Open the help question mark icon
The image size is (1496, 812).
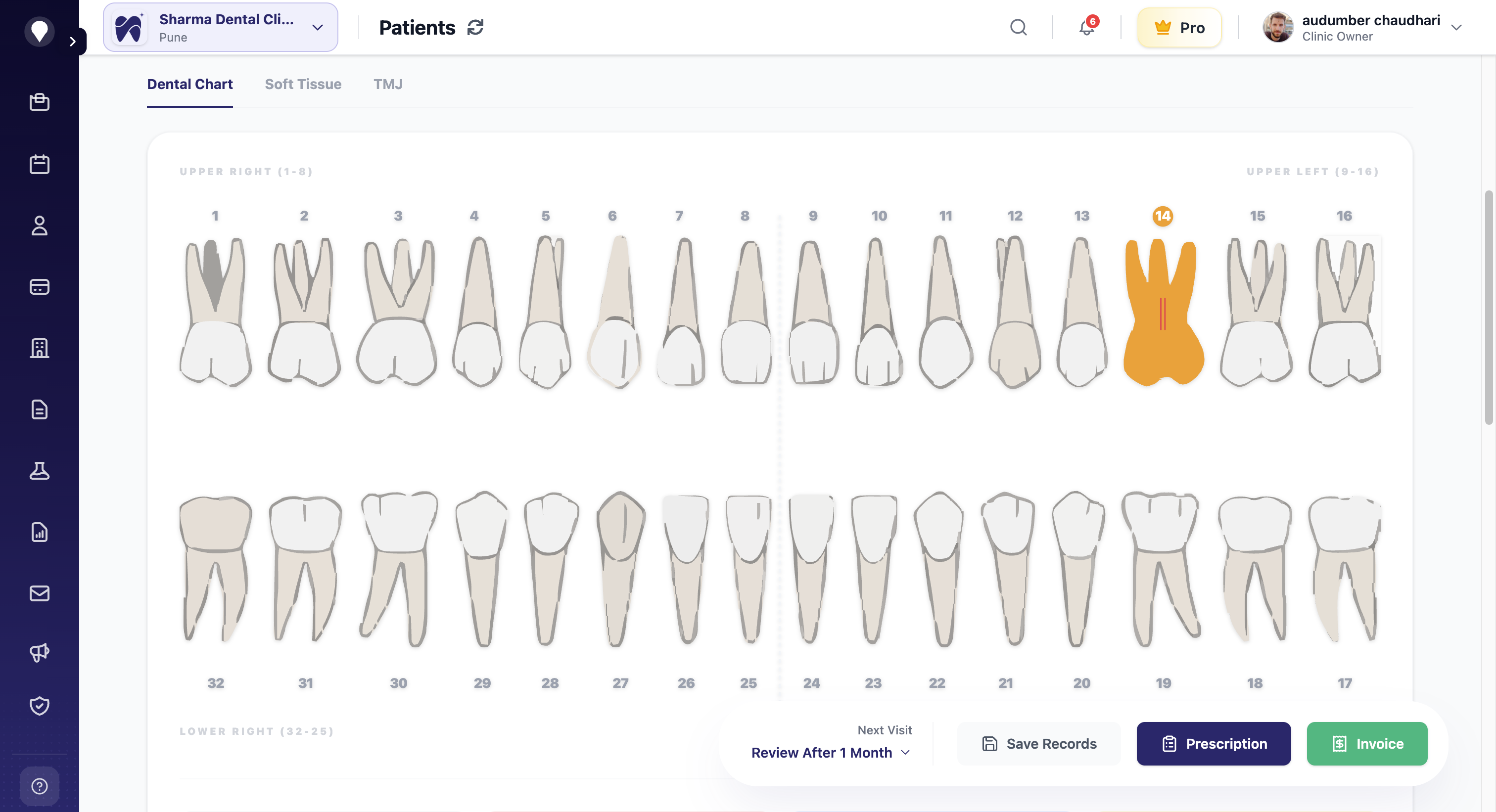40,786
